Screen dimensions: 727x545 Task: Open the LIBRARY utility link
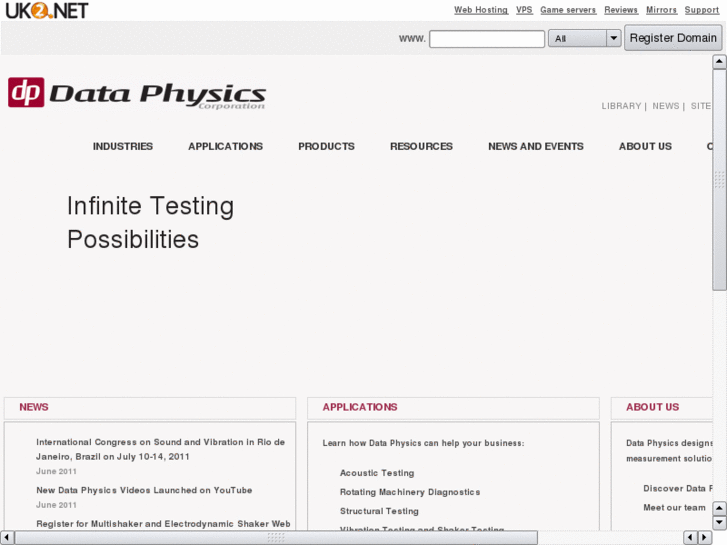621,106
